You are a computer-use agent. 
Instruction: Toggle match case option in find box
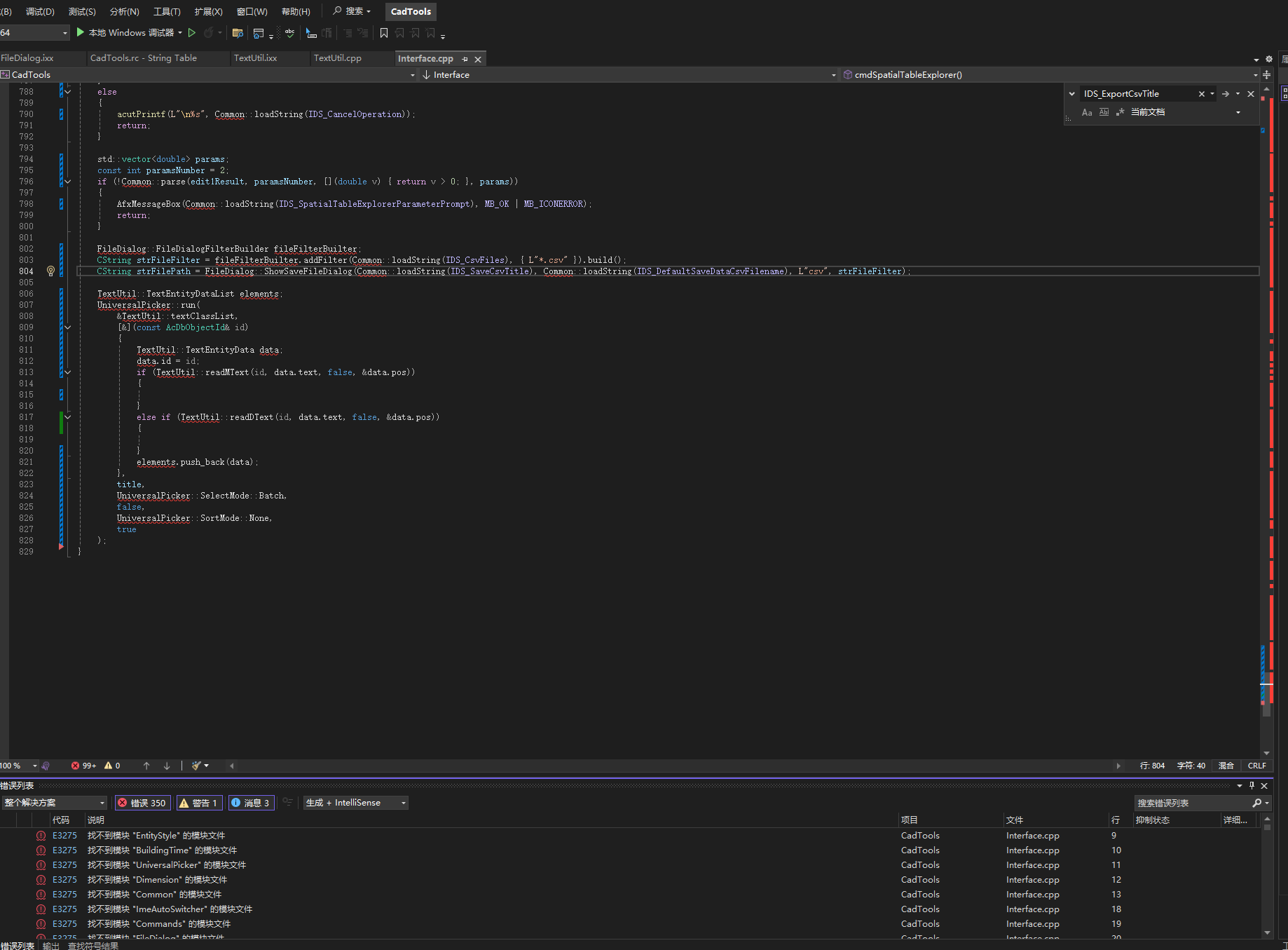(x=1087, y=112)
